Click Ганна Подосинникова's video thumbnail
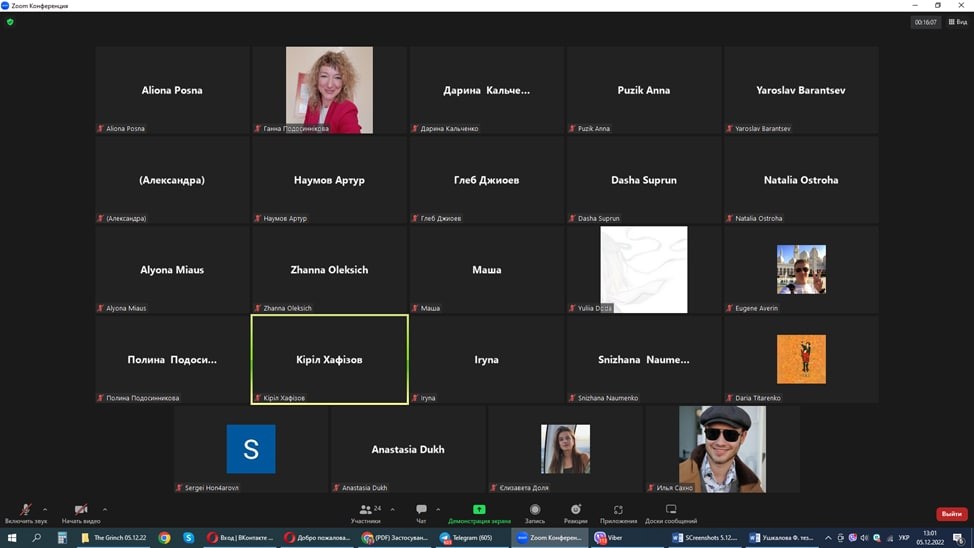974x548 pixels. coord(329,89)
